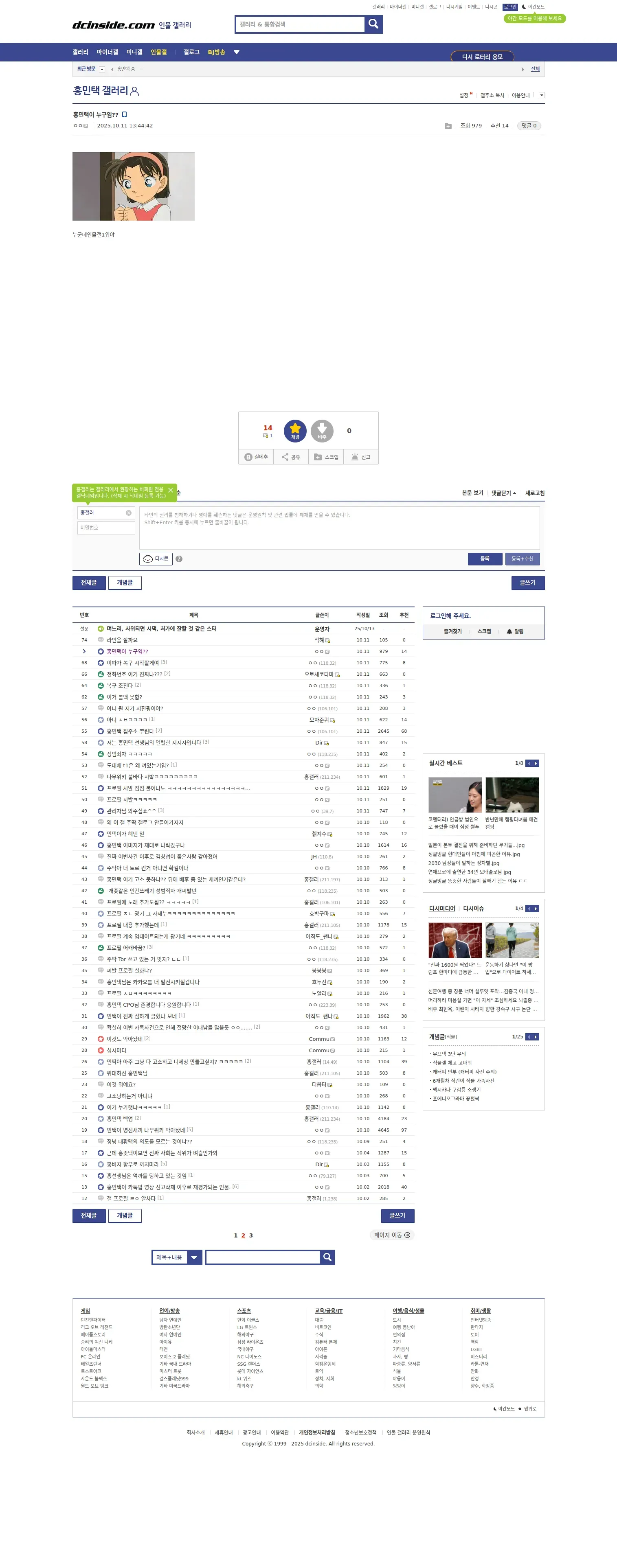This screenshot has width=617, height=1568.
Task: Open post '홍민택 집주소 뿌린다'
Action: coord(130,731)
